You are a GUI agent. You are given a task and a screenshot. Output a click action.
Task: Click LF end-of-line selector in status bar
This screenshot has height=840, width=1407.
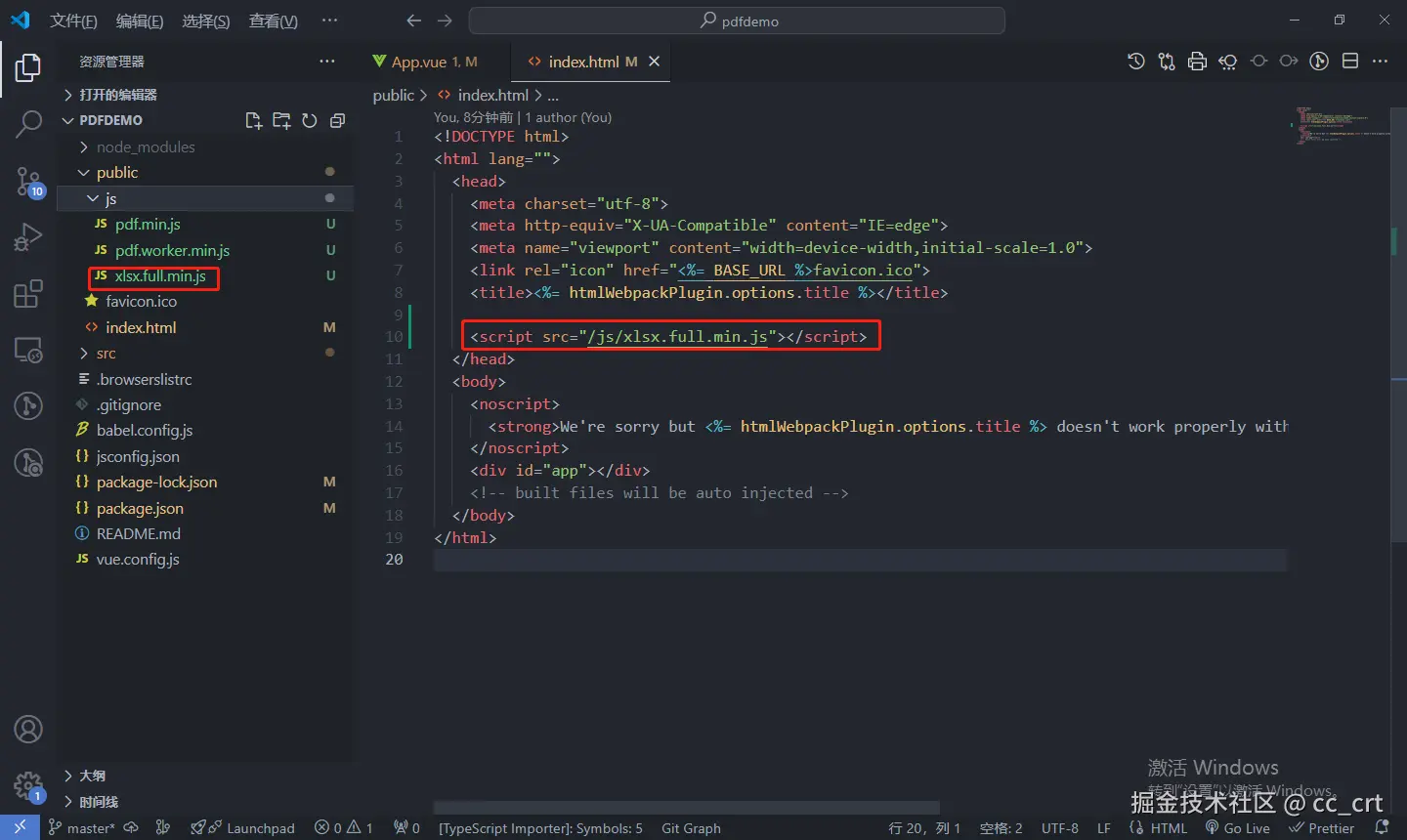point(1103,827)
